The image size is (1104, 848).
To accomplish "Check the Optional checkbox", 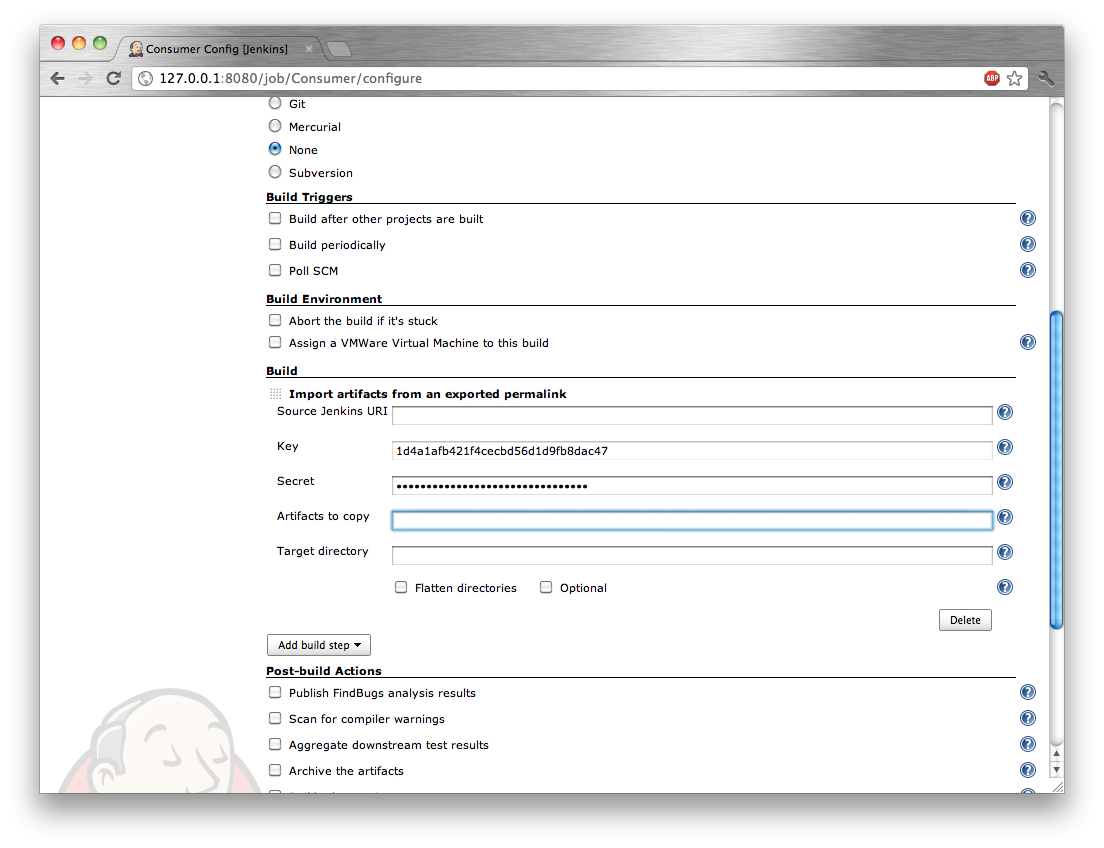I will click(x=546, y=587).
